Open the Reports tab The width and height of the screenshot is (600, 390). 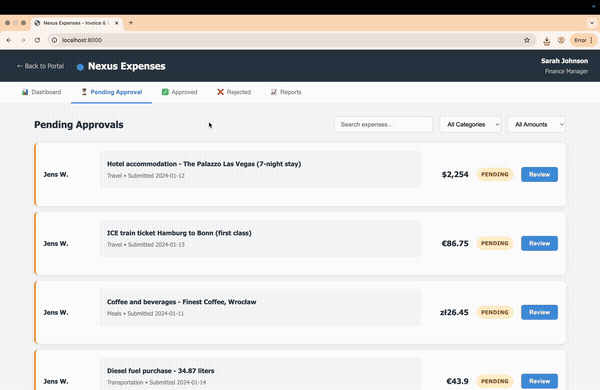tap(286, 92)
